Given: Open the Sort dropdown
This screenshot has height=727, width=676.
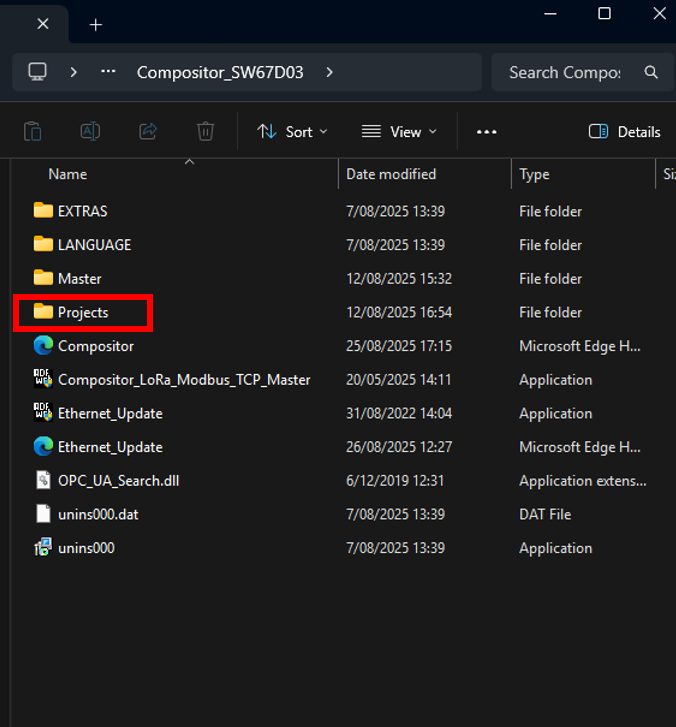Looking at the screenshot, I should pyautogui.click(x=293, y=132).
